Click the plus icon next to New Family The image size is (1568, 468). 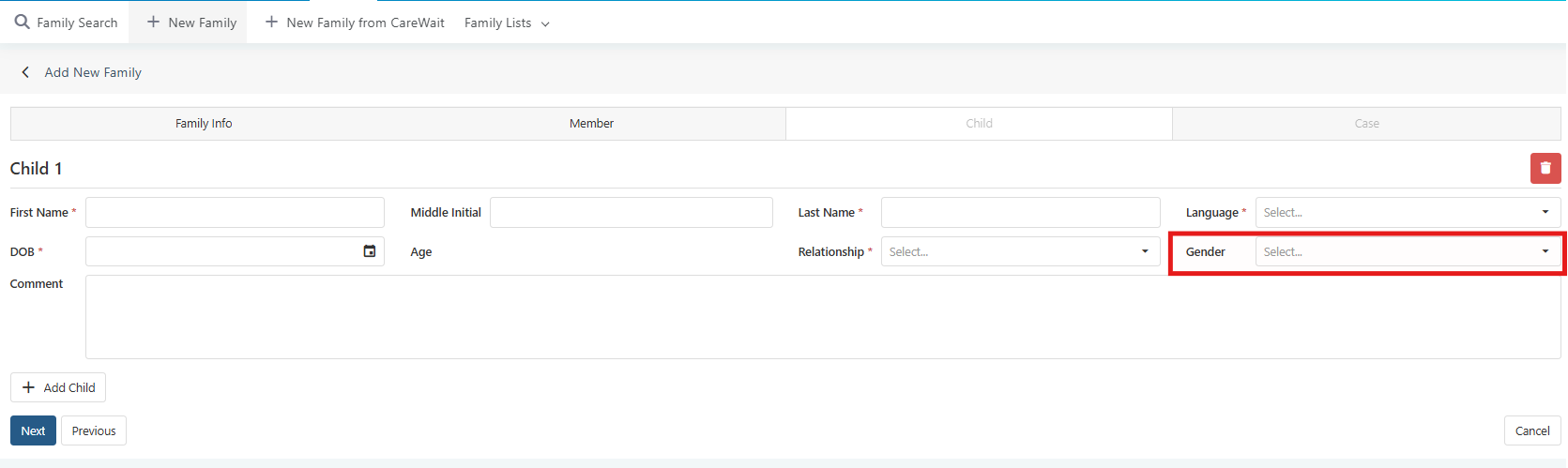(x=154, y=22)
